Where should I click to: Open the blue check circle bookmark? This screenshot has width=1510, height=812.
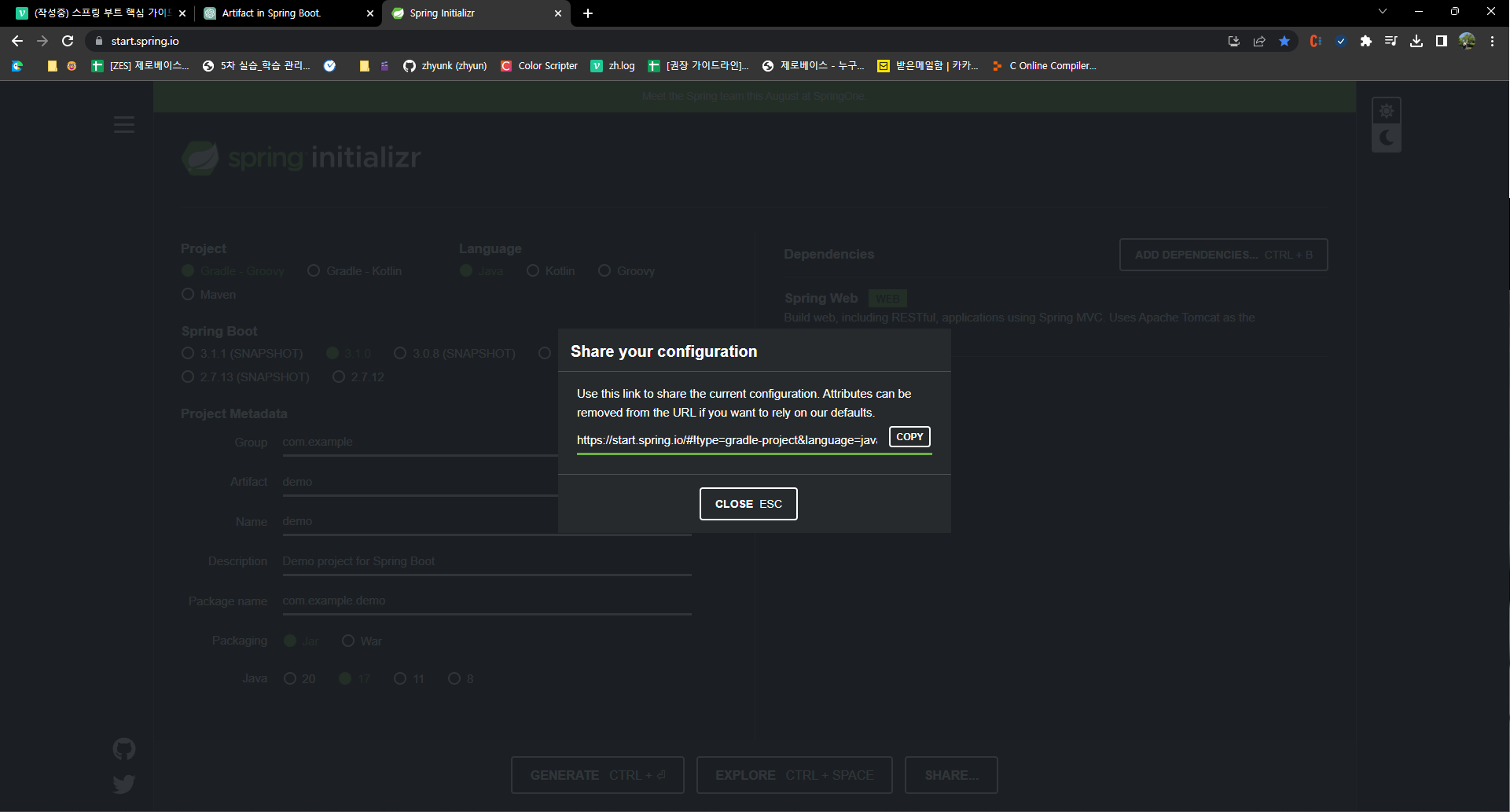coord(330,66)
